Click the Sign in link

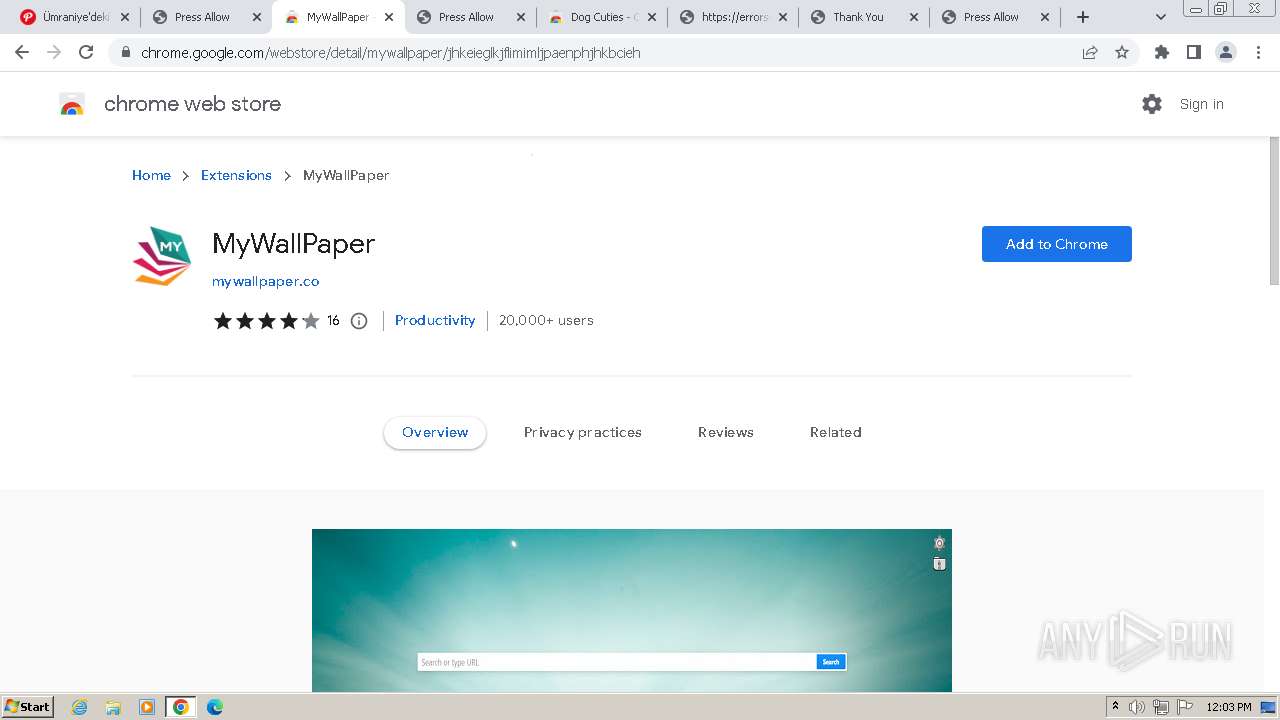[1201, 104]
